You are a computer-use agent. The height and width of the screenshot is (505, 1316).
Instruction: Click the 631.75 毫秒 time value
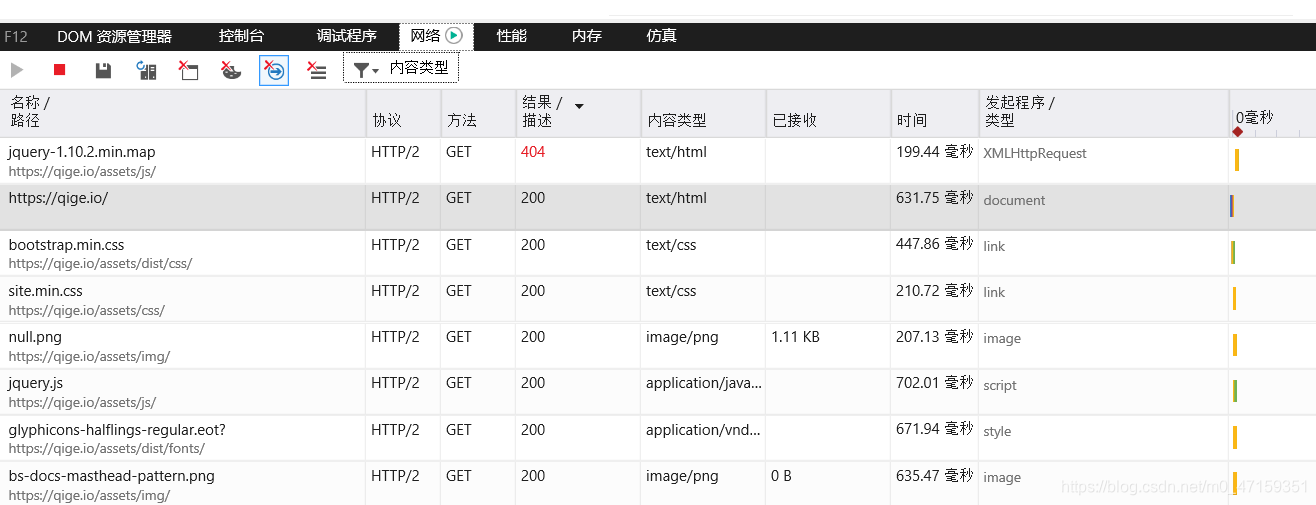tap(934, 198)
